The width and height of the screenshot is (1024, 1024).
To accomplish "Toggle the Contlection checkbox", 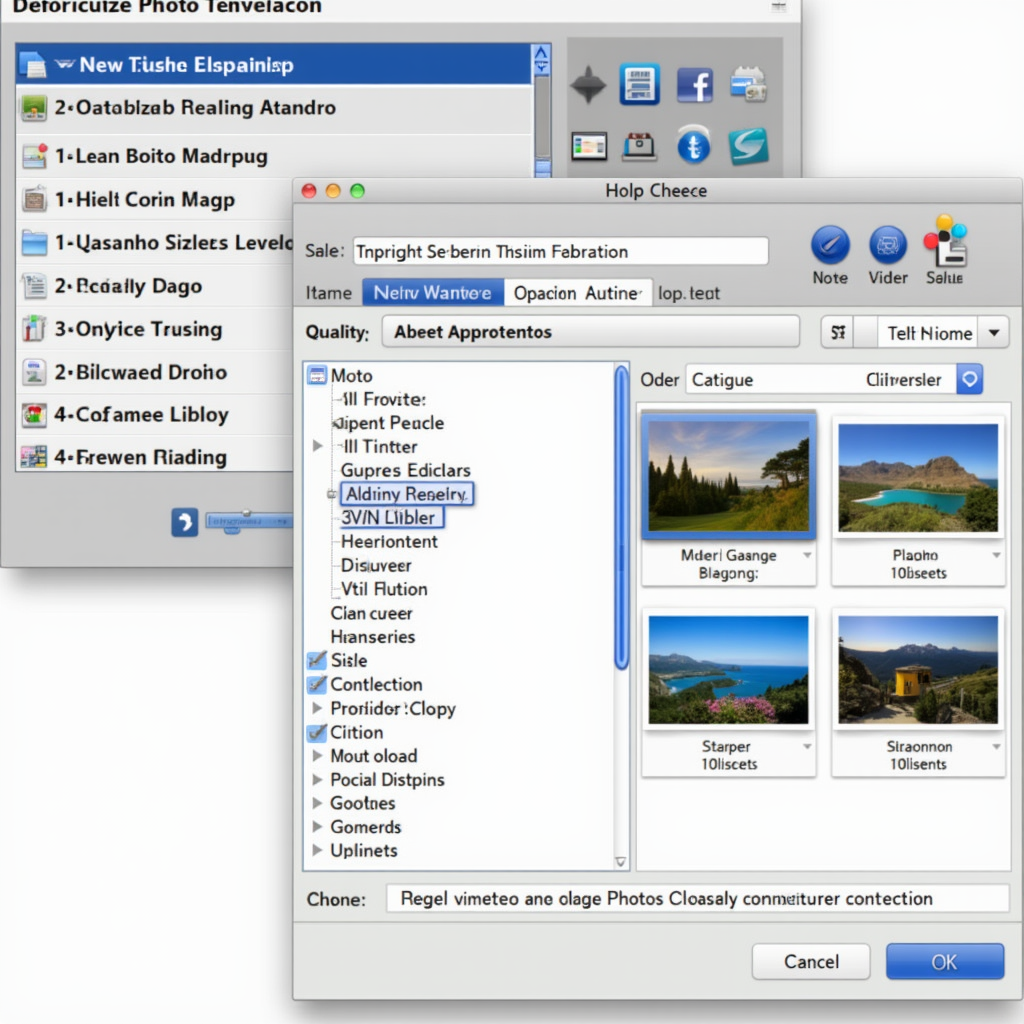I will coord(319,685).
